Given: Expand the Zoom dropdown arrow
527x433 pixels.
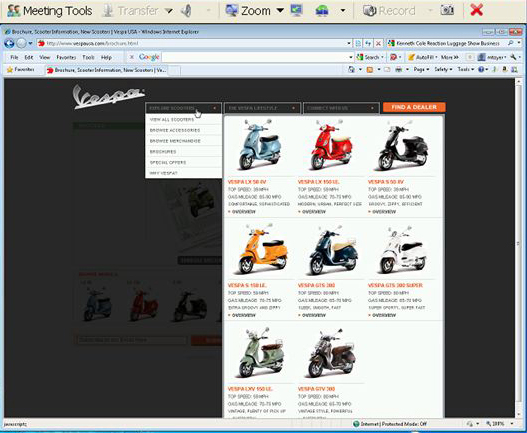Looking at the screenshot, I should coord(280,11).
